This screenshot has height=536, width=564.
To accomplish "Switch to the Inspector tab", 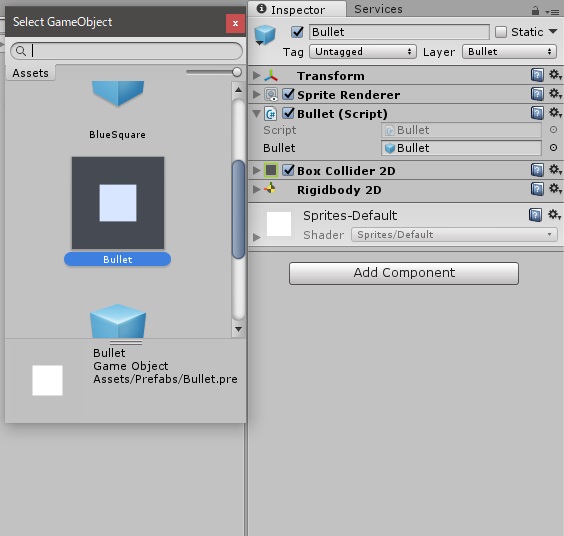I will (297, 9).
